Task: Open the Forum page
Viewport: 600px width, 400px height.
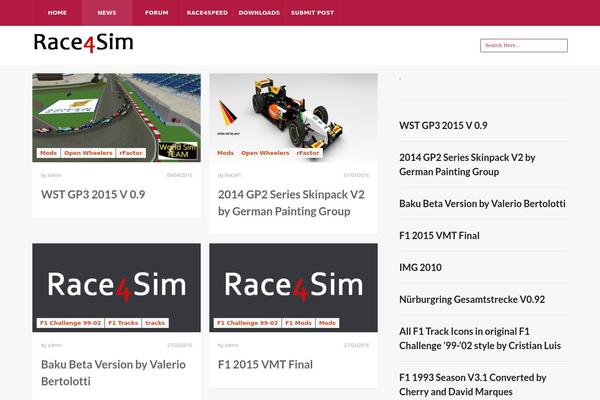Action: pos(157,13)
